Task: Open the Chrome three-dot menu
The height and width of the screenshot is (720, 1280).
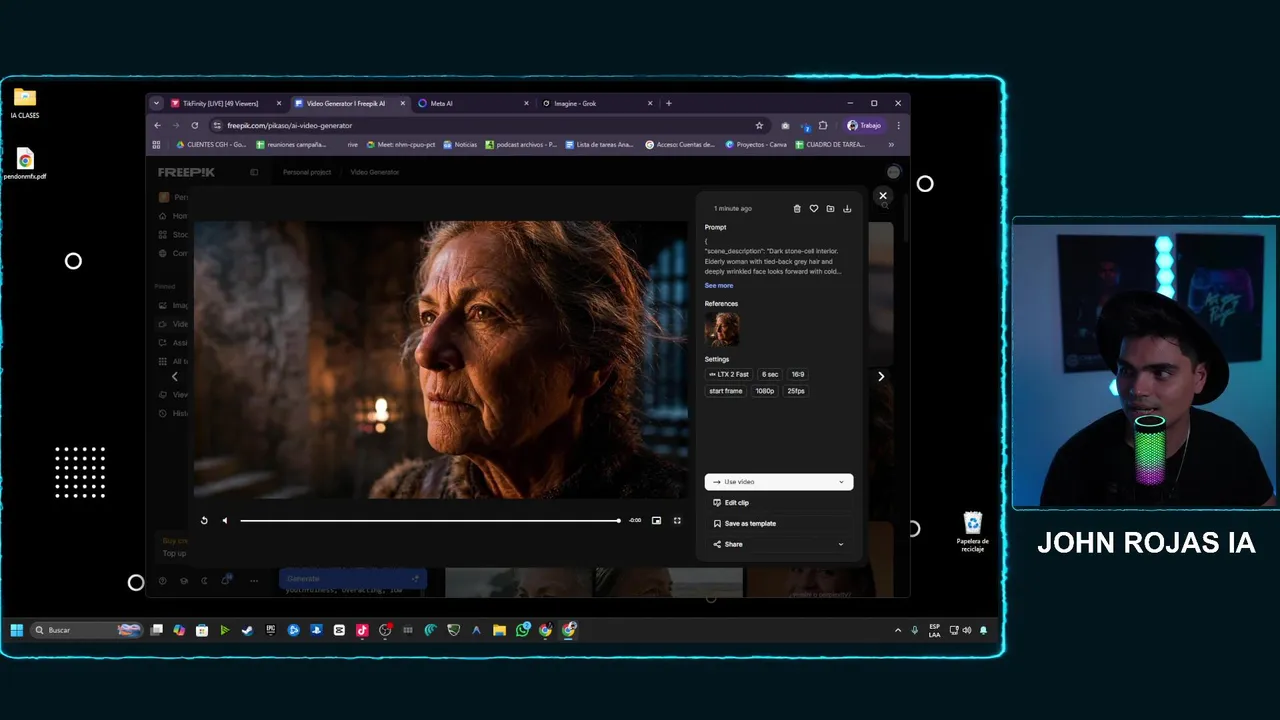Action: 898,126
